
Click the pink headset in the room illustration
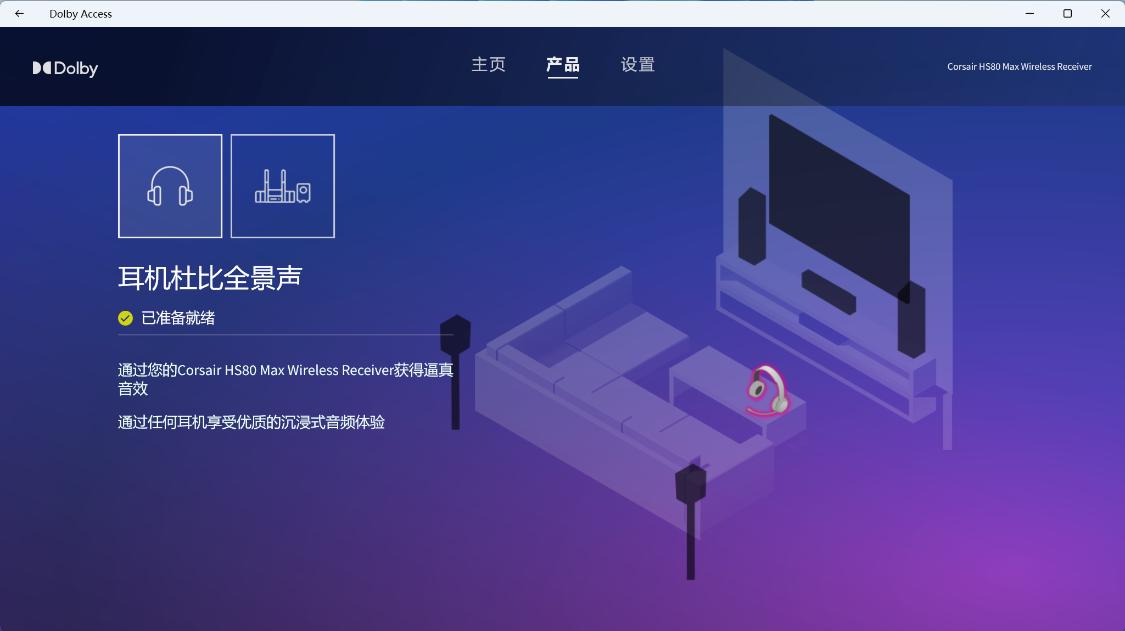tap(767, 392)
